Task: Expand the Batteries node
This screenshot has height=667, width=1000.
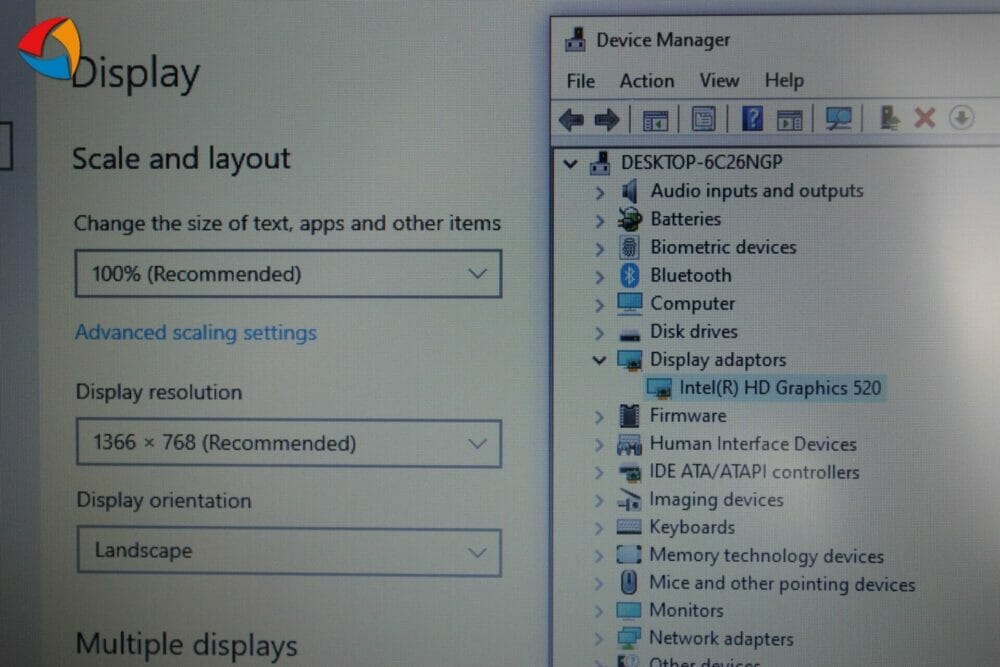Action: [x=599, y=221]
